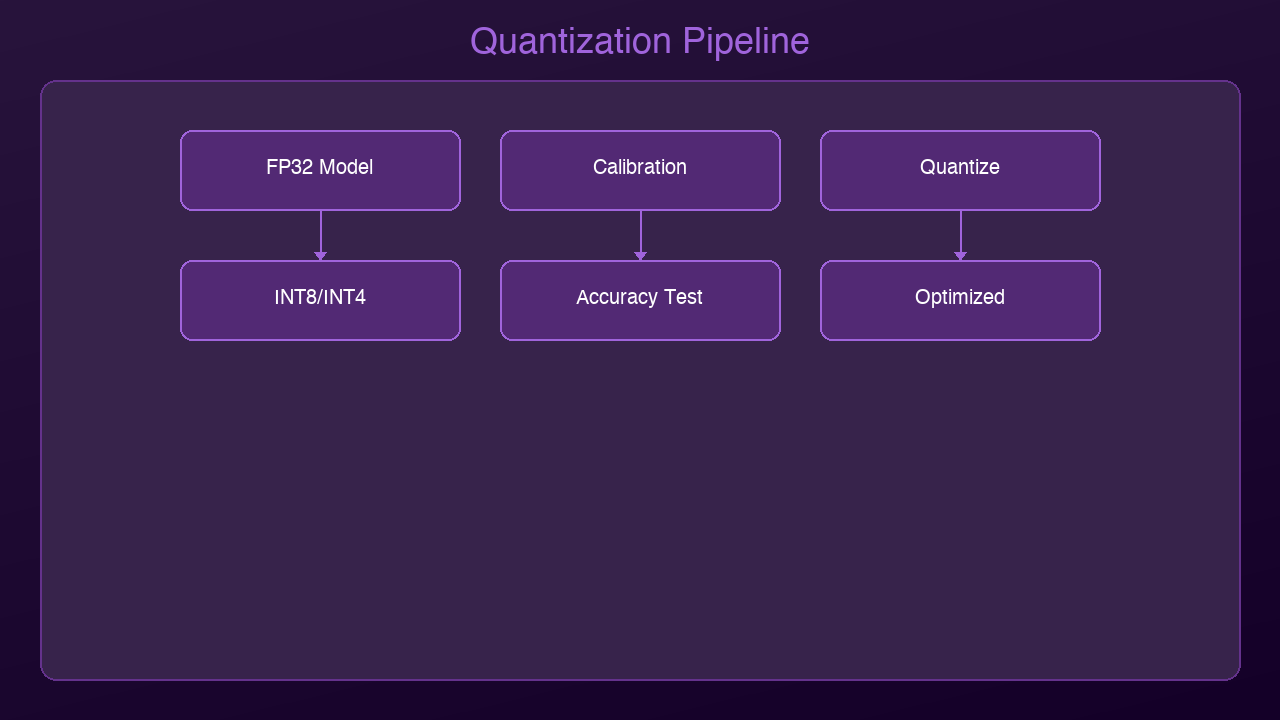The height and width of the screenshot is (720, 1280).
Task: Click the word Accuracy in the middle node
Action: coord(617,297)
